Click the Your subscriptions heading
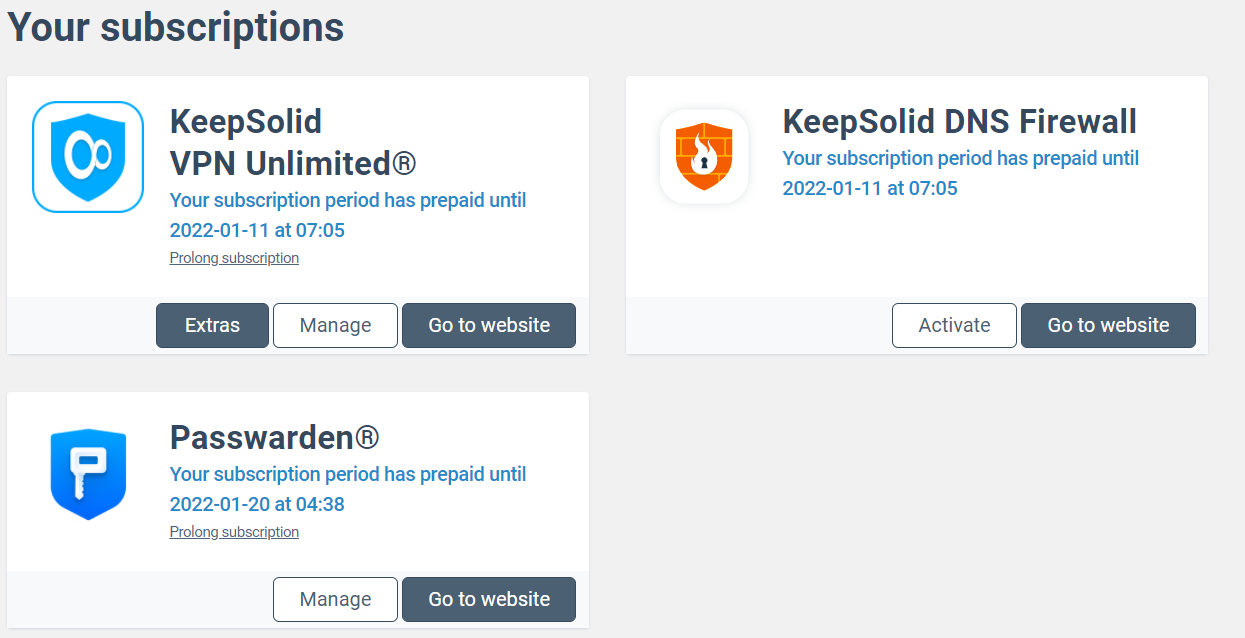Viewport: 1245px width, 638px height. click(176, 27)
